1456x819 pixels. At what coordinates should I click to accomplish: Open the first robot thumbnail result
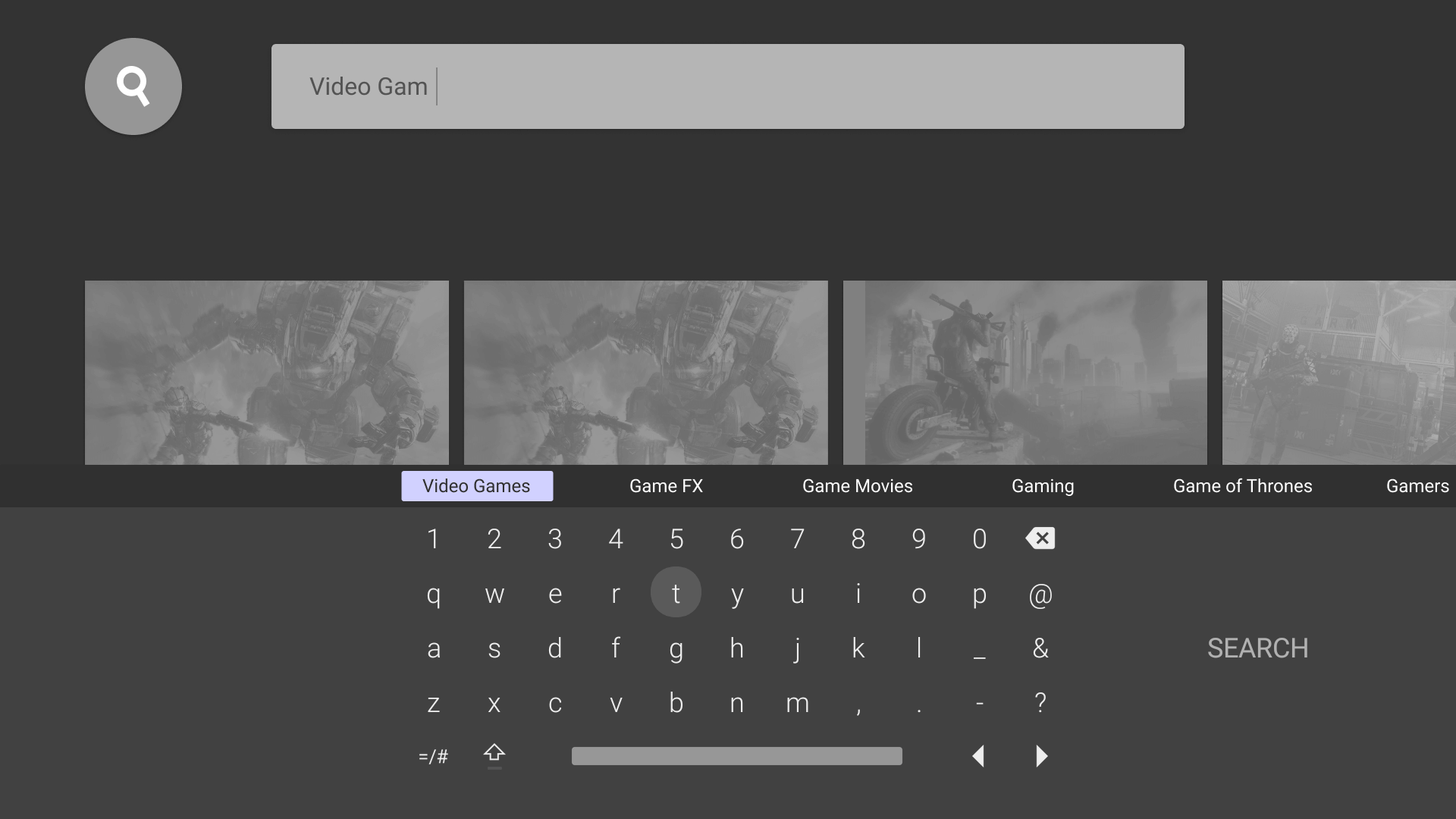click(267, 372)
